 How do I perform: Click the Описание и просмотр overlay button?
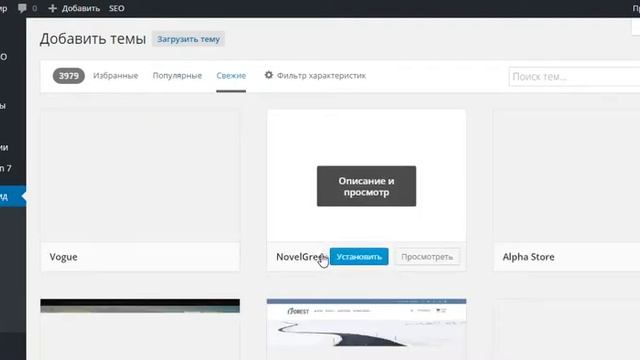[367, 186]
